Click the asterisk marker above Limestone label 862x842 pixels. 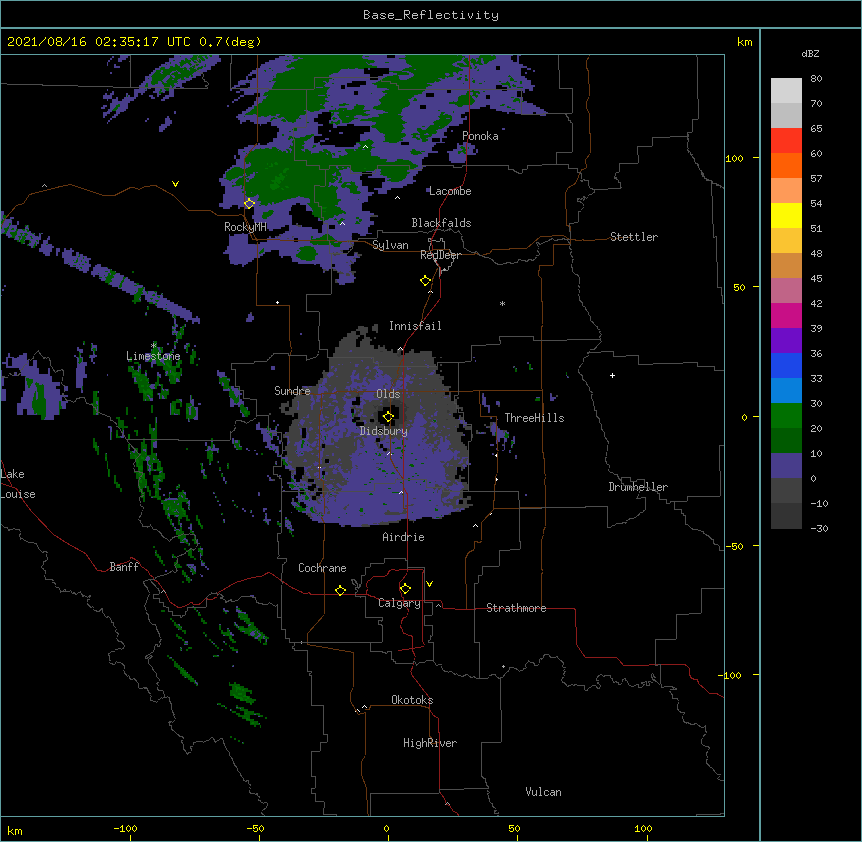(154, 345)
